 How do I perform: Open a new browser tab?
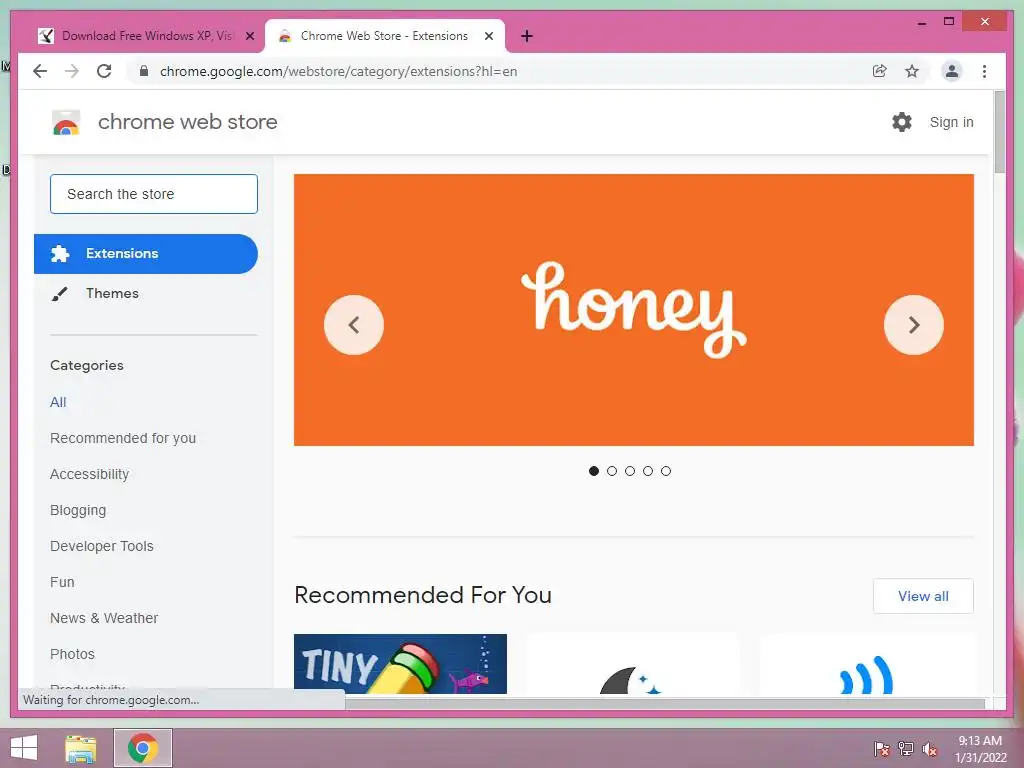(527, 36)
